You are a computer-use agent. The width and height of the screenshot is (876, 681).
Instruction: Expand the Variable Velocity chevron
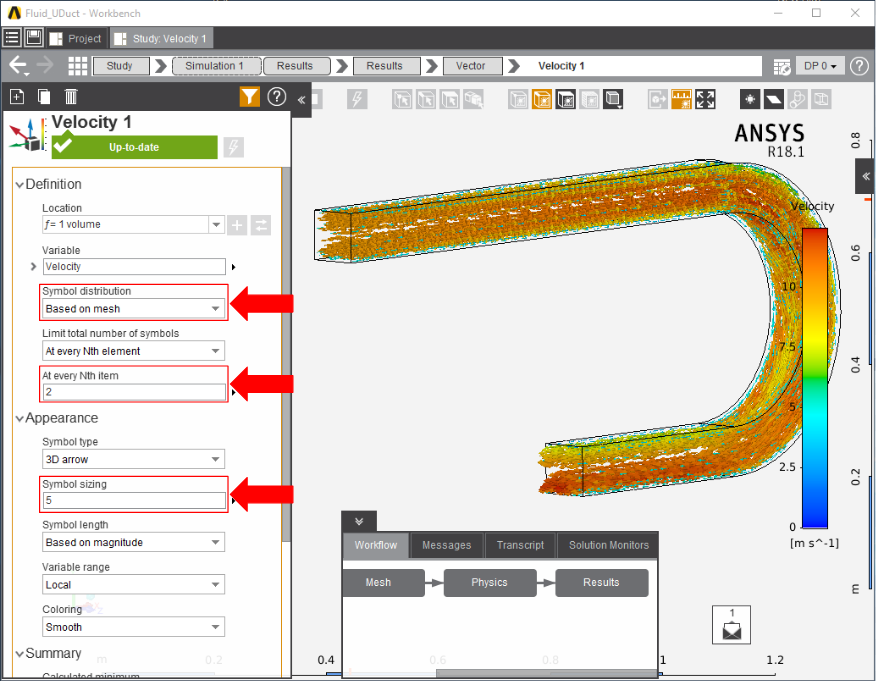(x=34, y=267)
